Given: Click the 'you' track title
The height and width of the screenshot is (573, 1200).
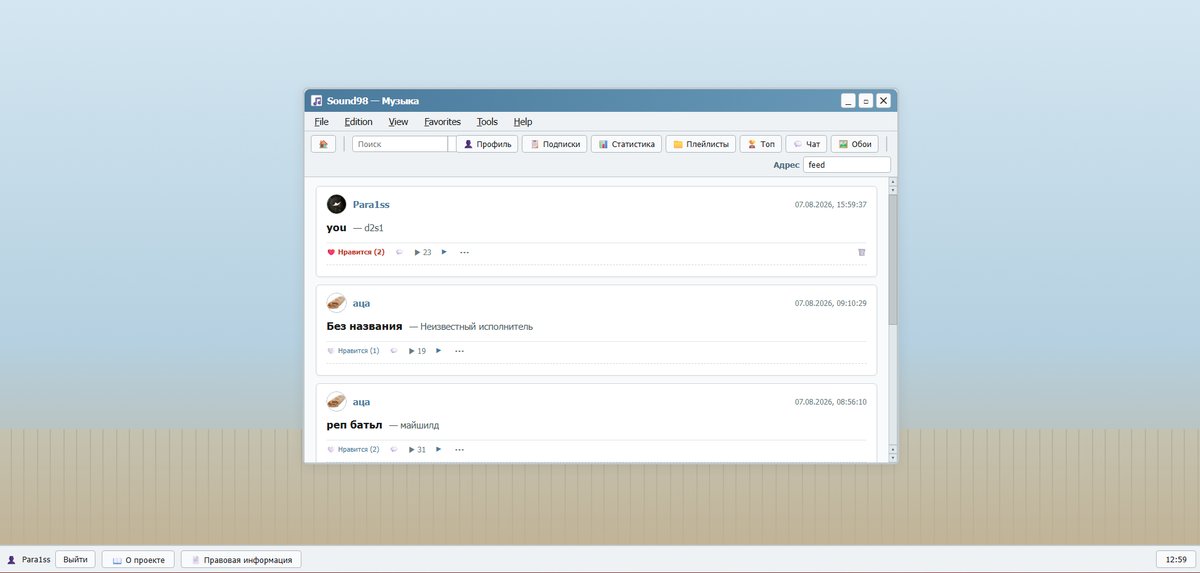Looking at the screenshot, I should (336, 228).
